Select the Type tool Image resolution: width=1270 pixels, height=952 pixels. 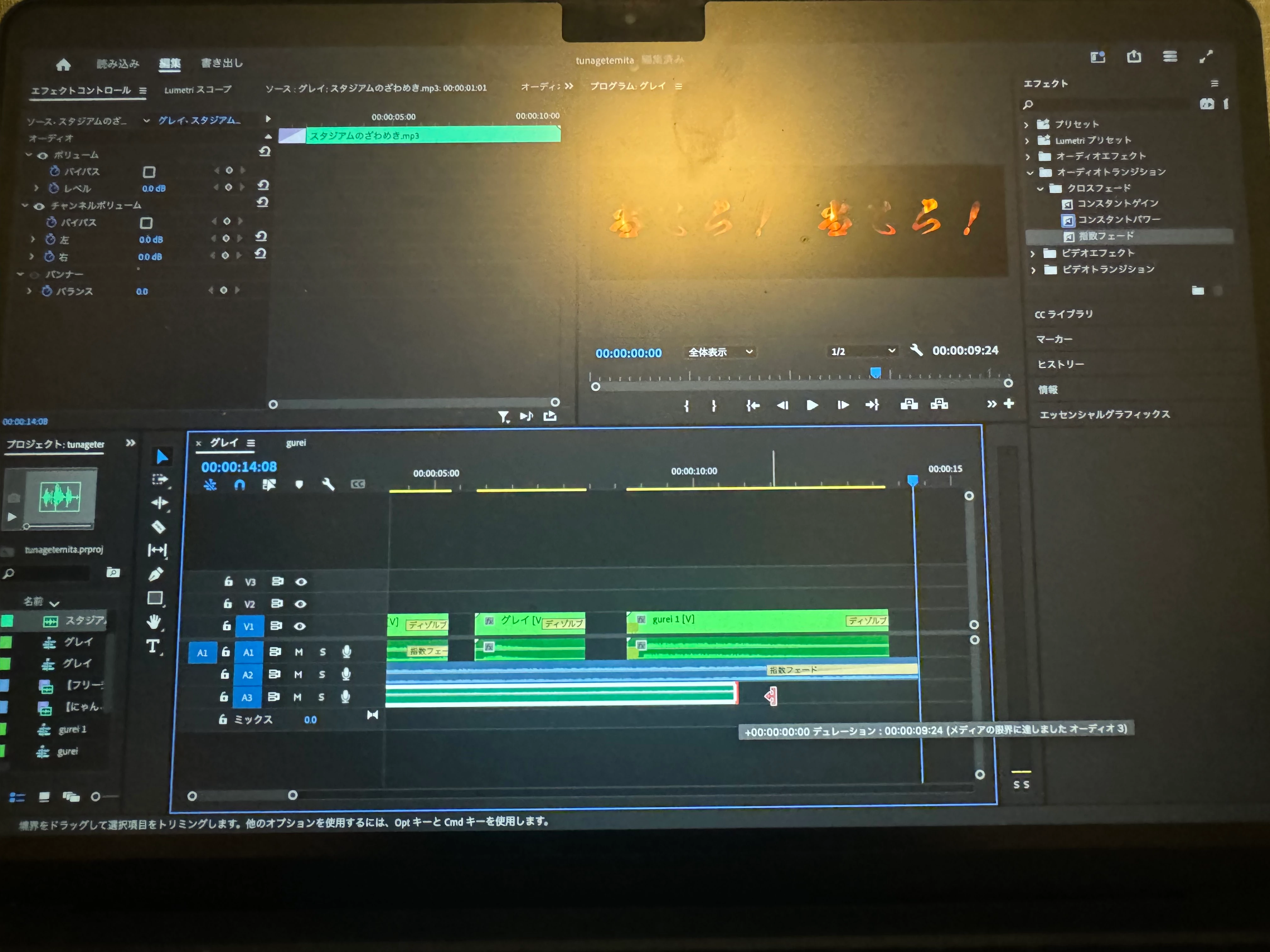(153, 646)
